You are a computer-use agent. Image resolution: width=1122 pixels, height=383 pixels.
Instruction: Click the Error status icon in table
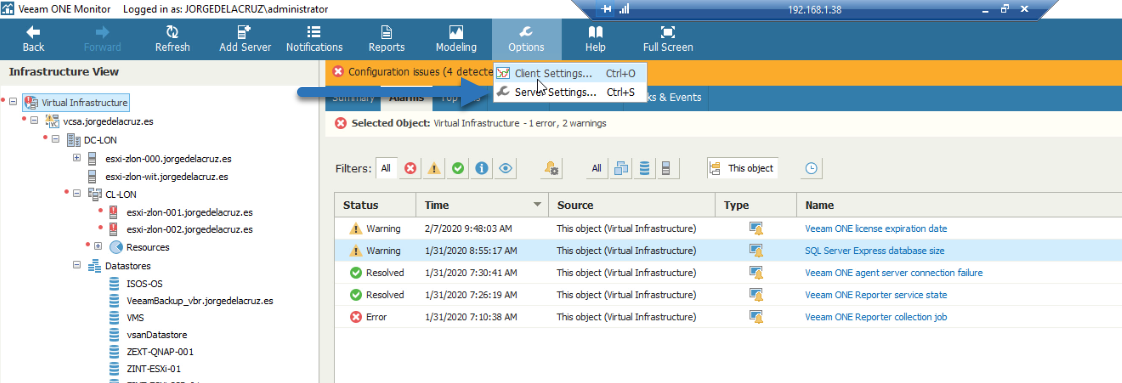coord(356,316)
